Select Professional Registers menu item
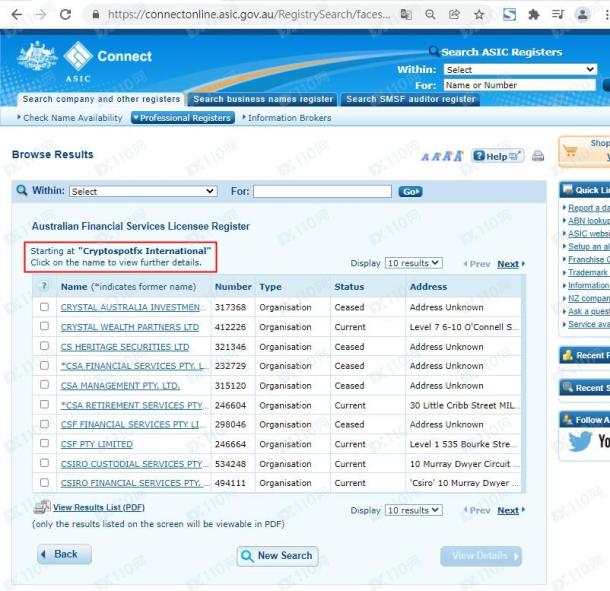 pos(183,117)
